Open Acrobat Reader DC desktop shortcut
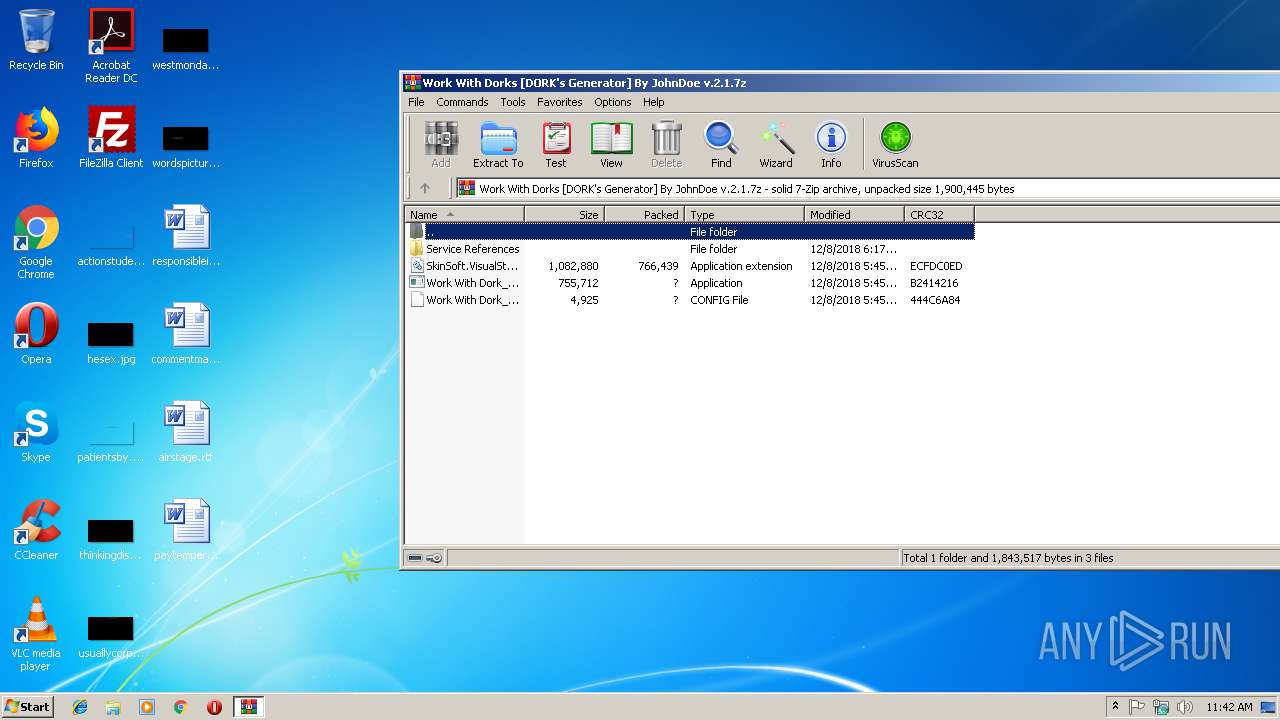Screen dimensions: 1280x720 point(111,46)
